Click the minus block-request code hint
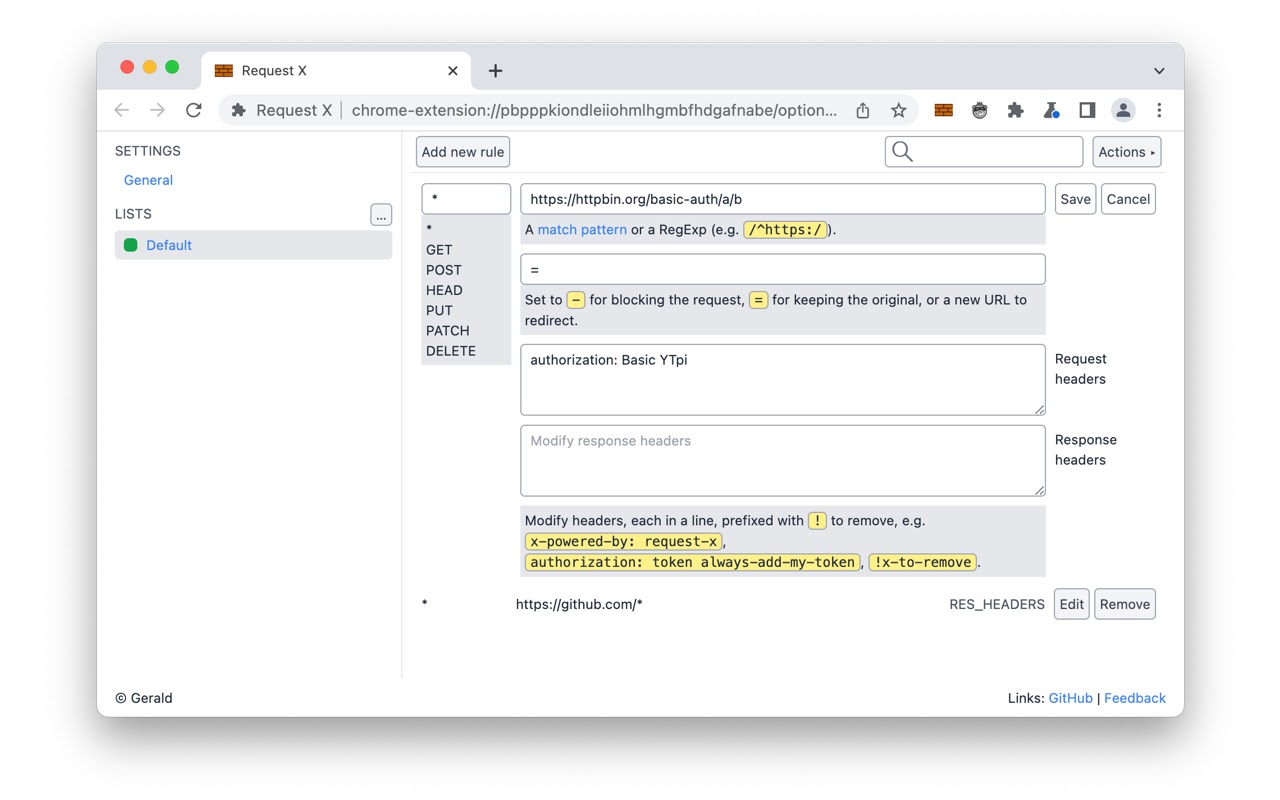Viewport: 1280px width, 800px height. point(576,300)
